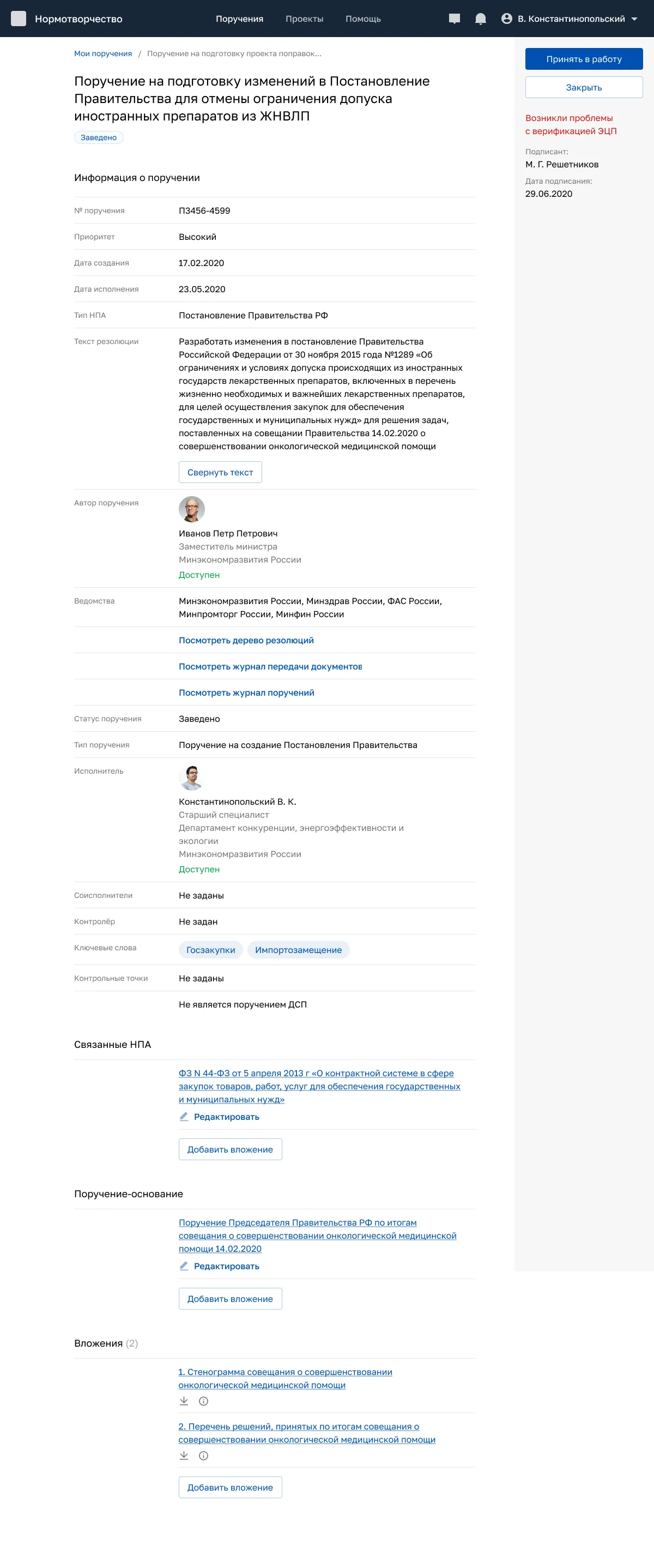Image resolution: width=654 pixels, height=1568 pixels.
Task: Open the Помощь menu item
Action: 363,19
